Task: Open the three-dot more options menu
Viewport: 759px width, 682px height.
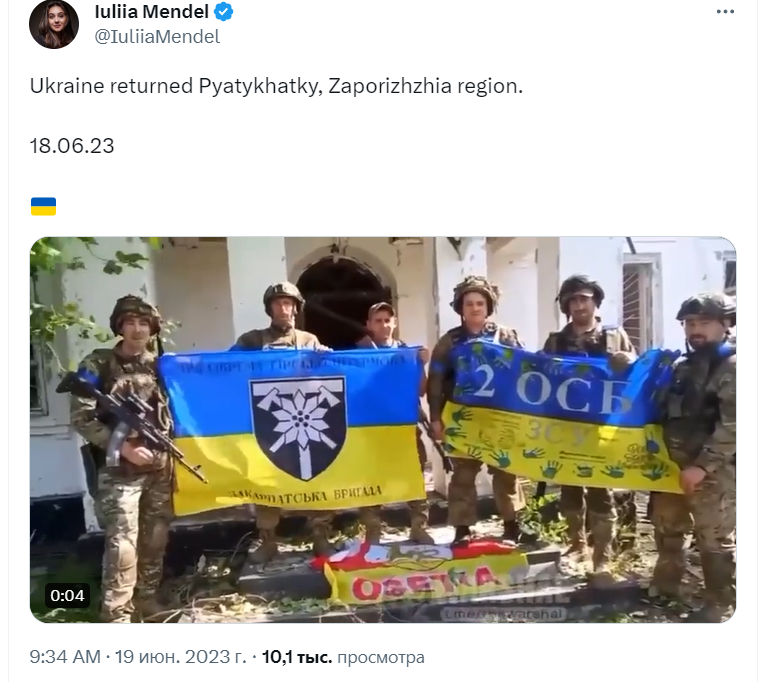Action: (725, 12)
